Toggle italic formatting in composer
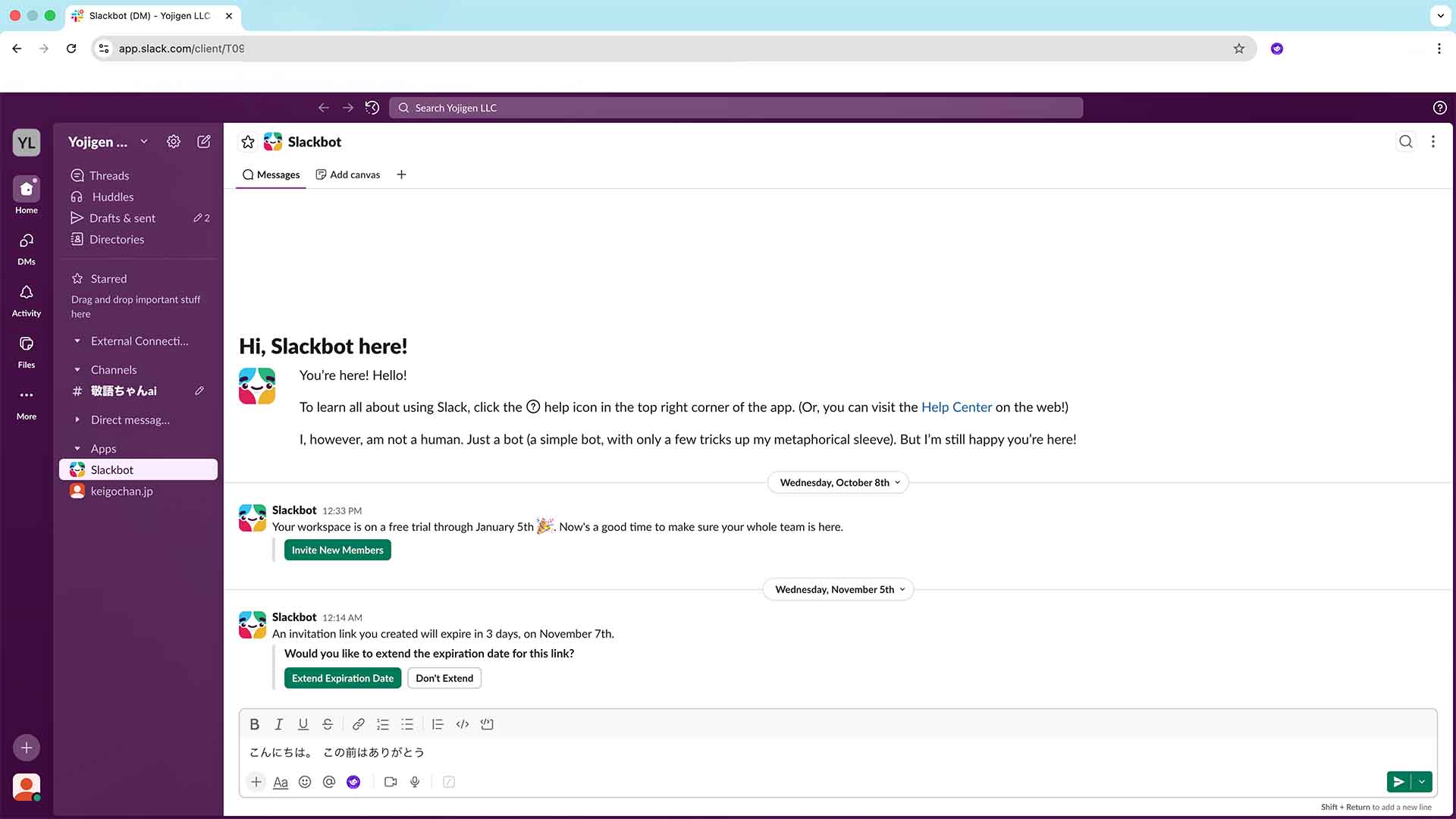The height and width of the screenshot is (819, 1456). coord(279,724)
